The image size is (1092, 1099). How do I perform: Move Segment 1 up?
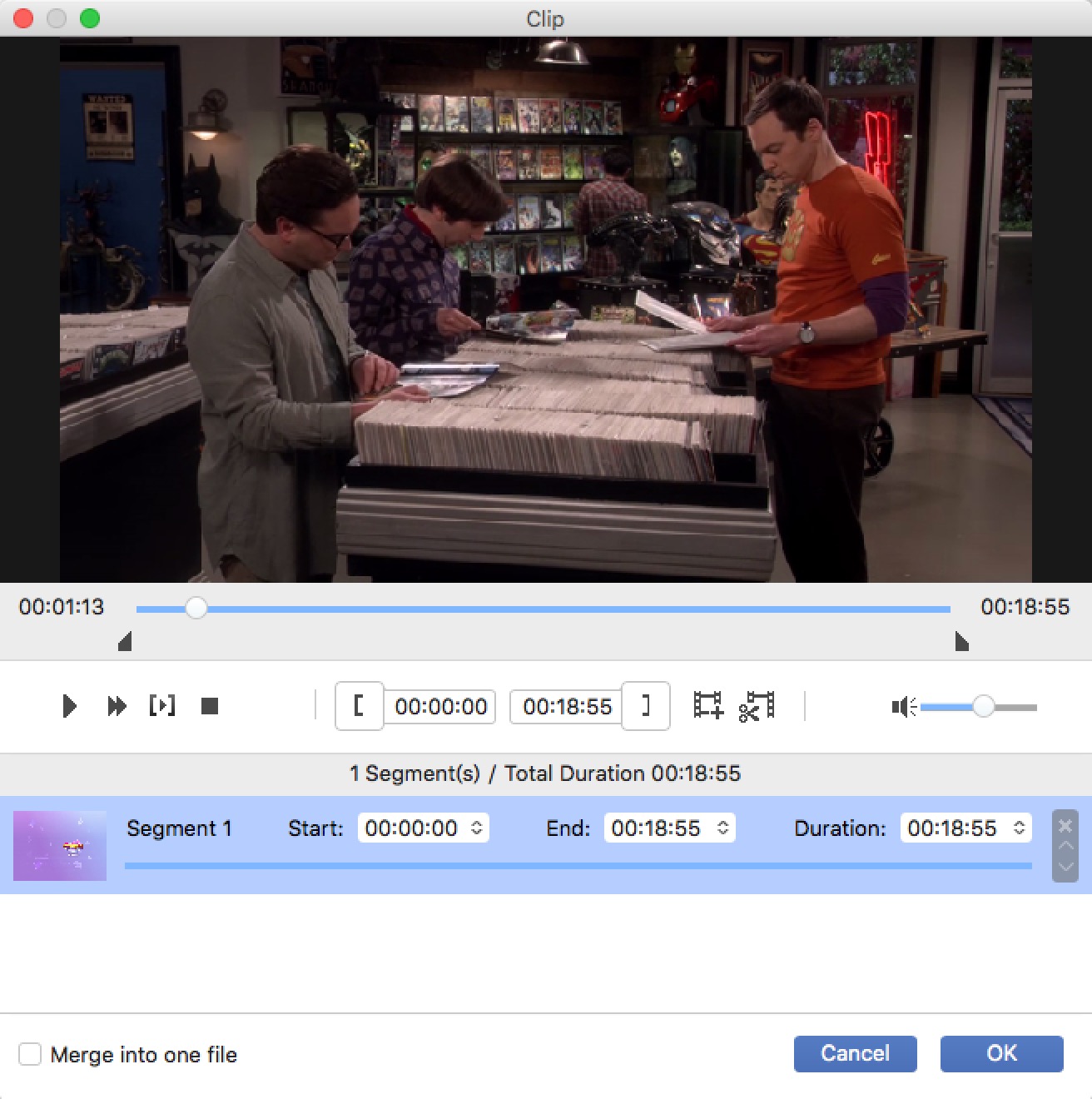point(1065,846)
